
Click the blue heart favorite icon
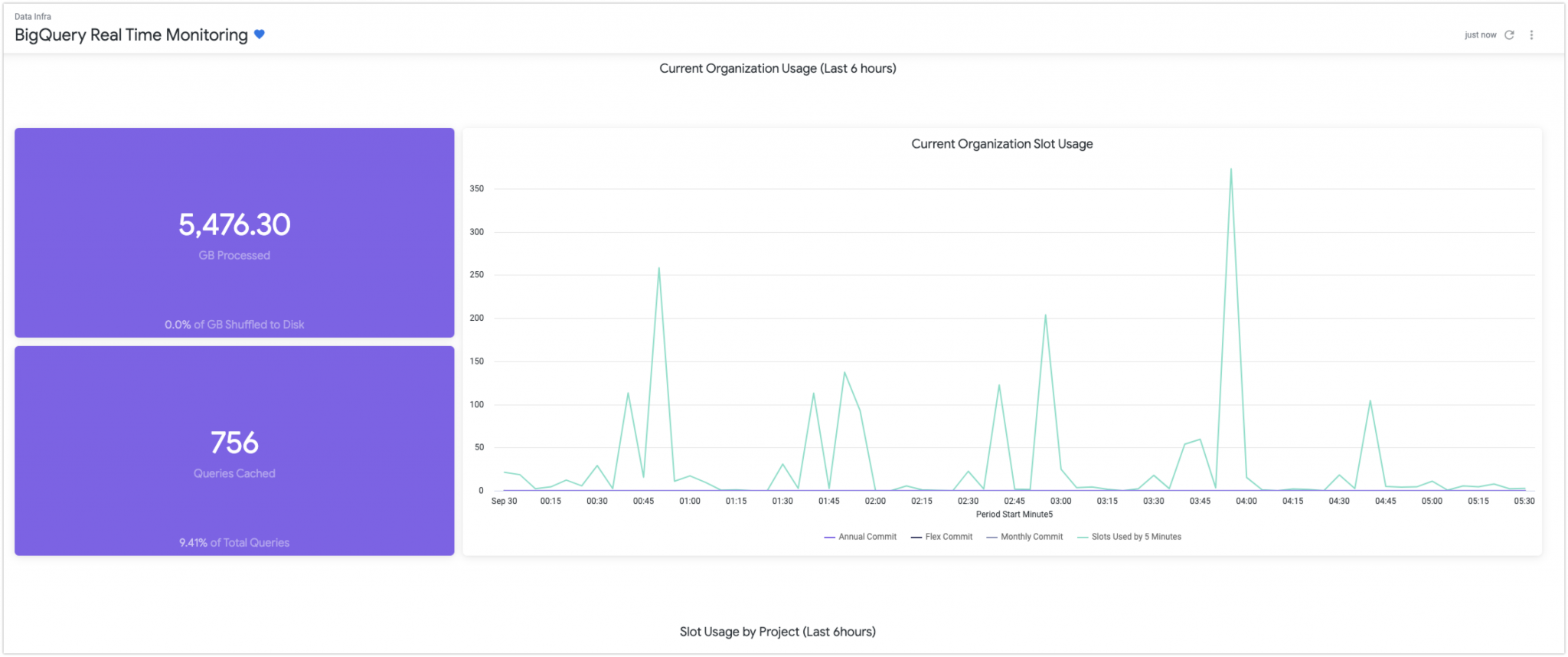click(260, 34)
